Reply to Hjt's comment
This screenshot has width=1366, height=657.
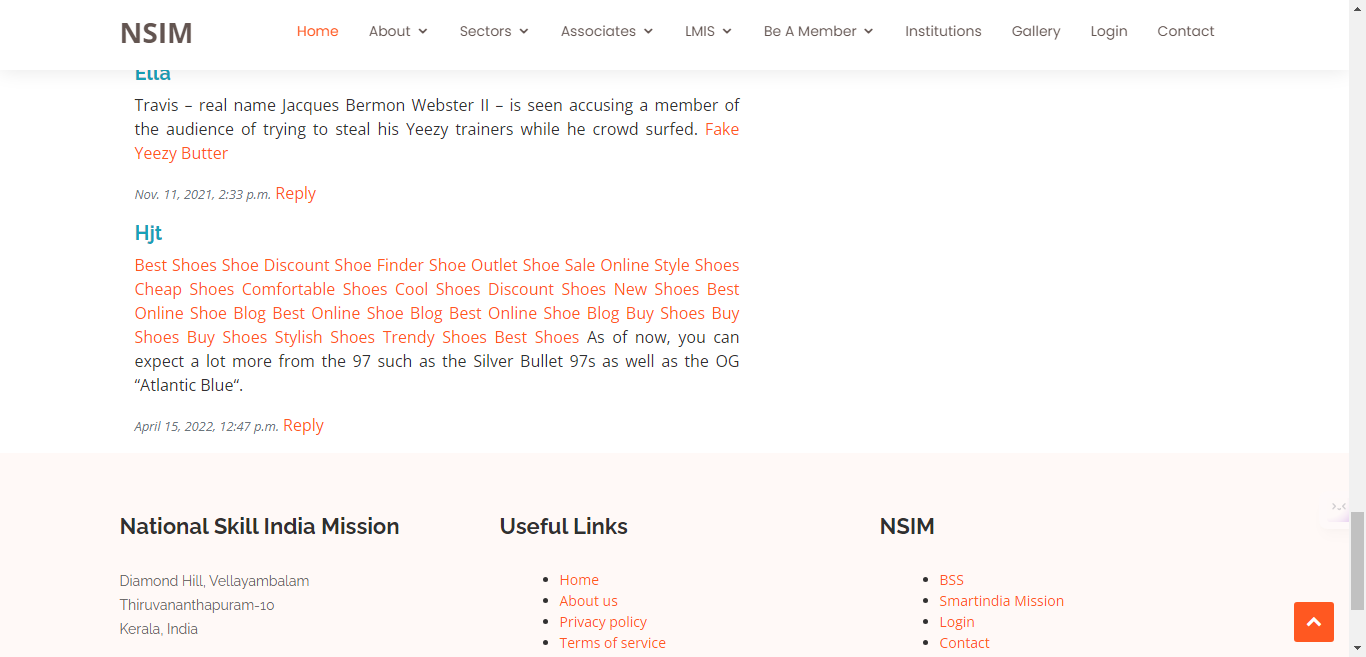(x=303, y=425)
